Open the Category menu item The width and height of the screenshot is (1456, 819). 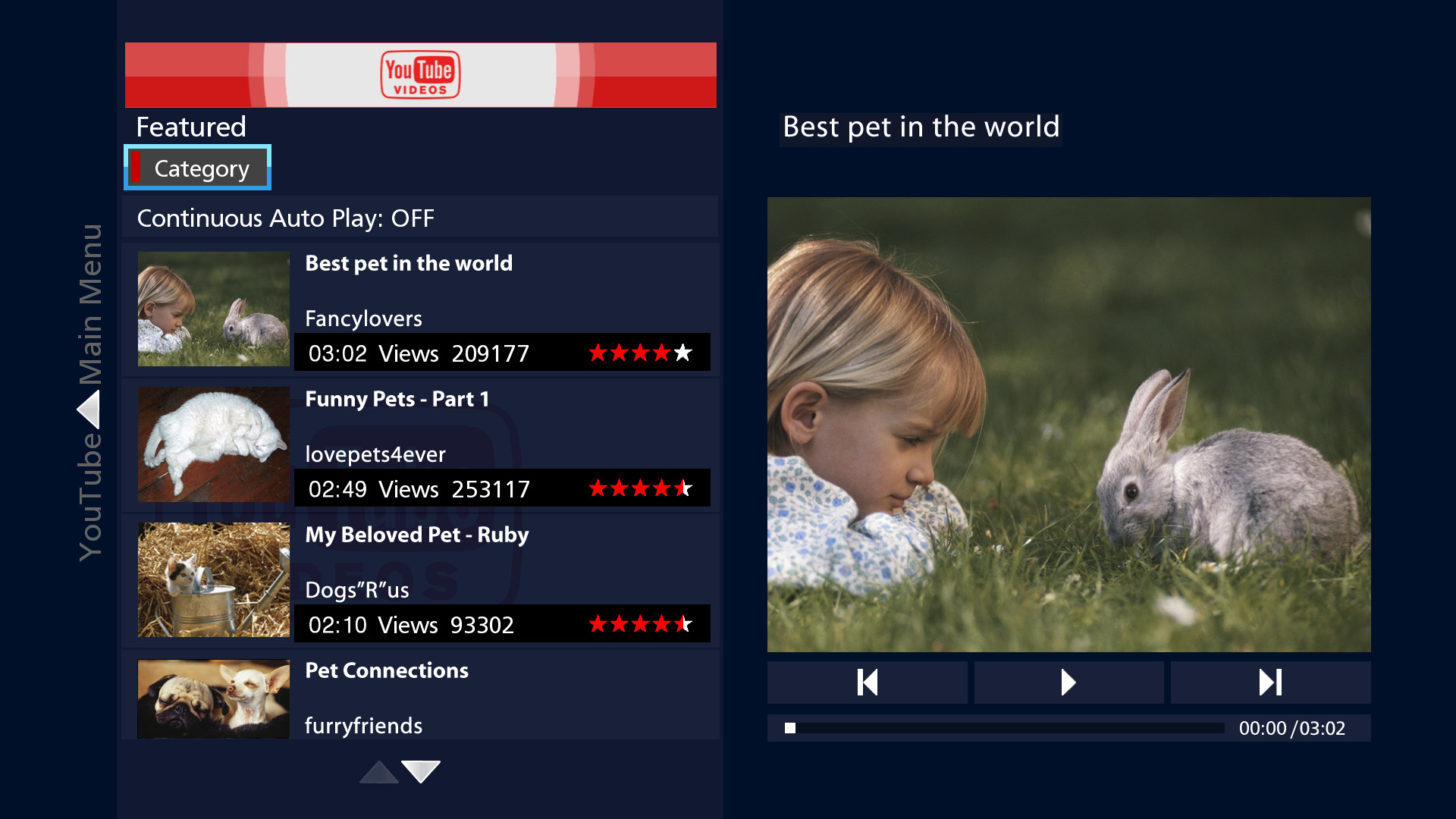coord(197,168)
